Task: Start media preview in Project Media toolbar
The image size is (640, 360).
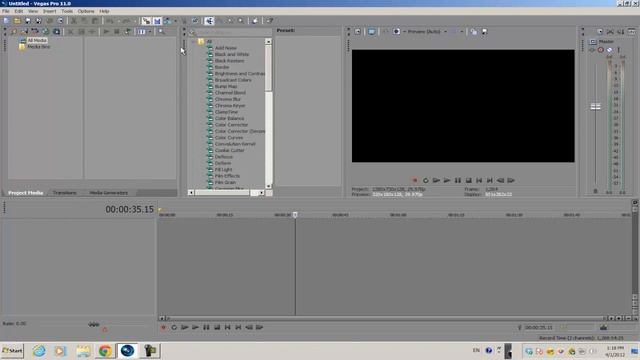Action: tap(106, 31)
